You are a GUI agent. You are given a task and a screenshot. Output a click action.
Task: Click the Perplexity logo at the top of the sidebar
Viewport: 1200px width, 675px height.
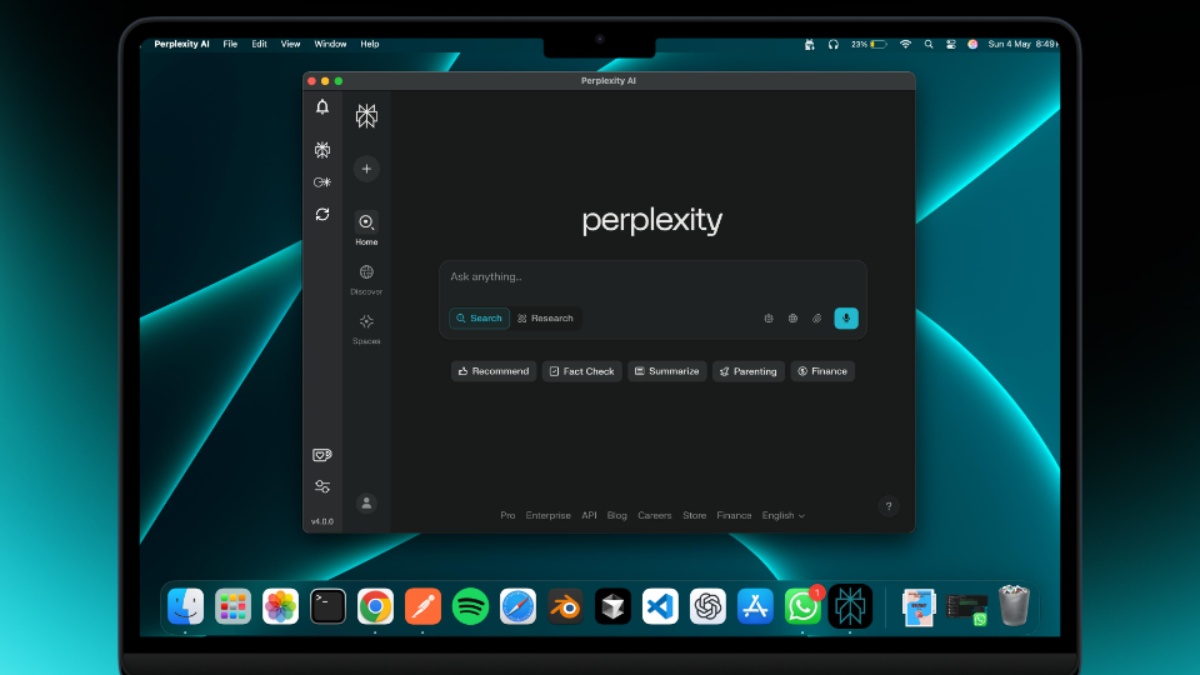tap(366, 116)
